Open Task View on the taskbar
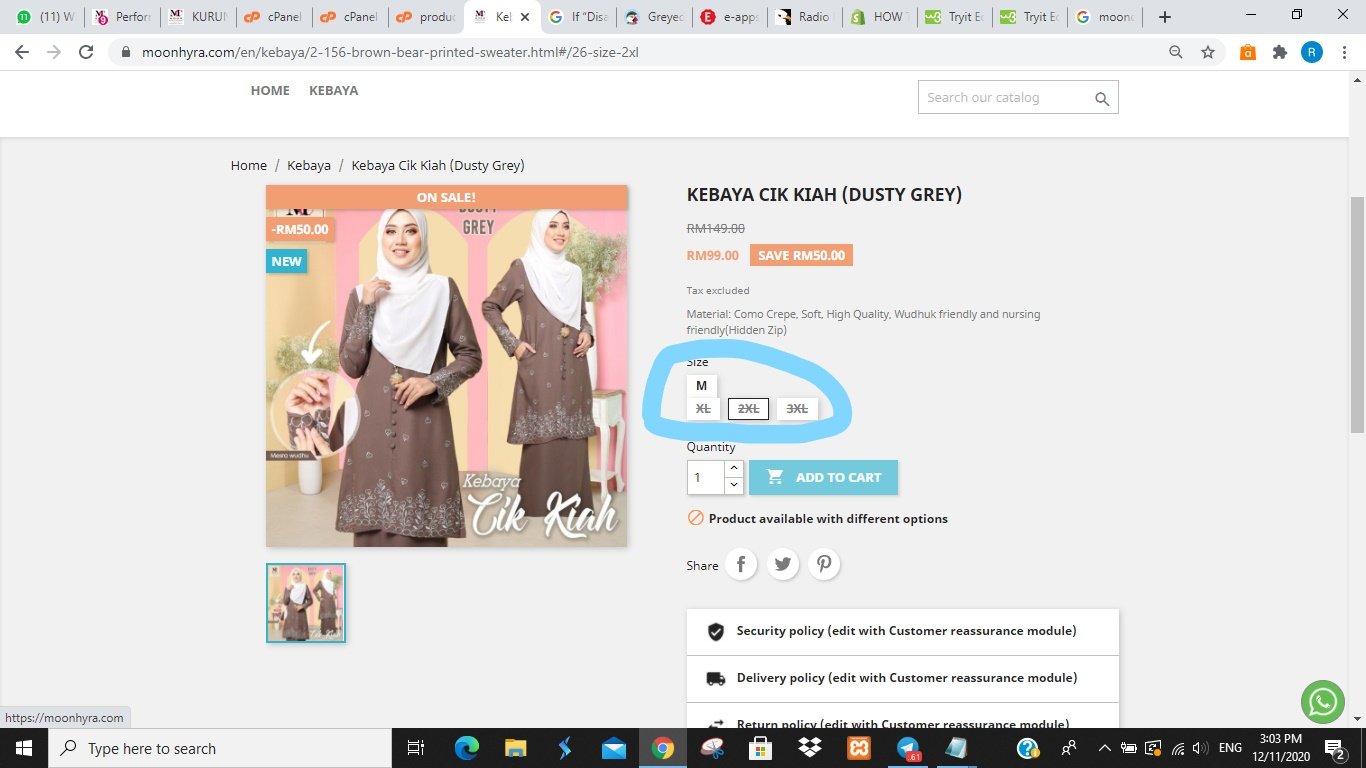The width and height of the screenshot is (1366, 768). click(x=416, y=748)
